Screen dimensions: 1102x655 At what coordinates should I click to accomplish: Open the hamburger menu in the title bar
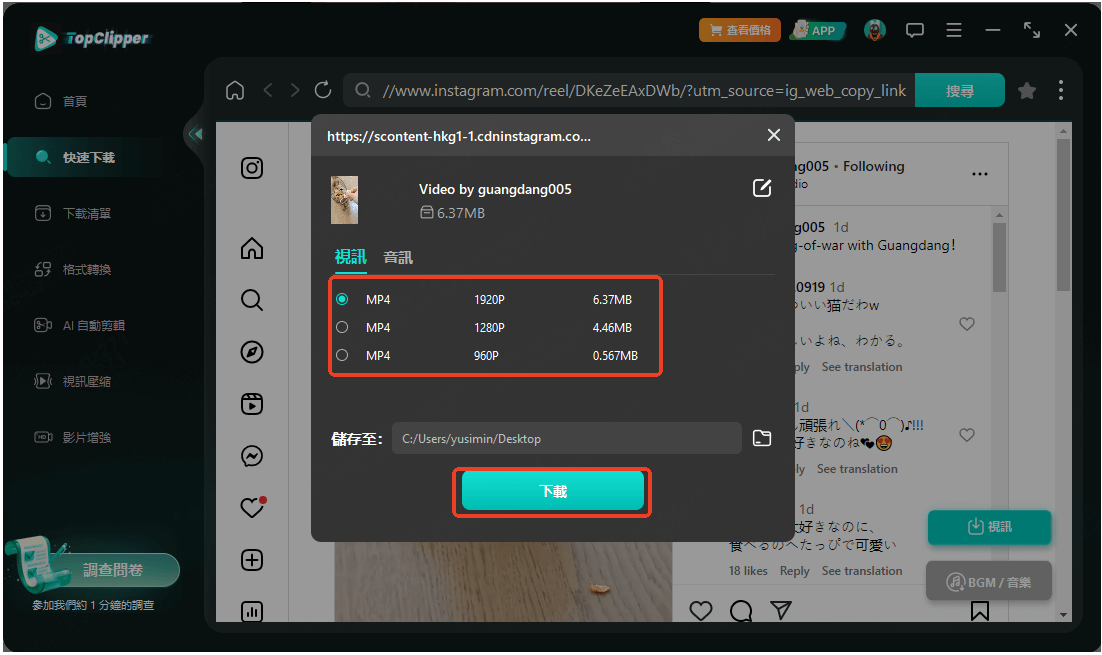point(954,30)
